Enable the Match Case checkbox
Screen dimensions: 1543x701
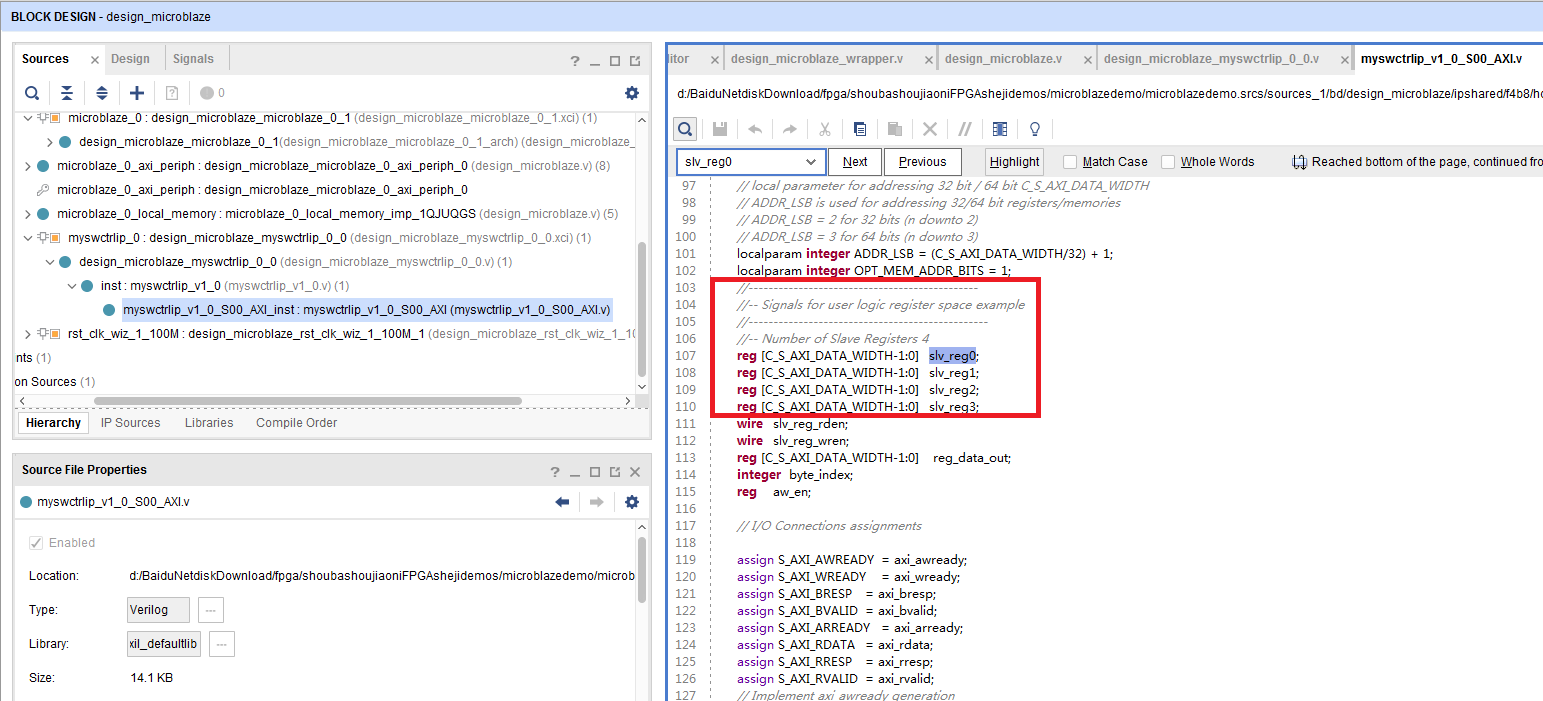coord(1070,162)
